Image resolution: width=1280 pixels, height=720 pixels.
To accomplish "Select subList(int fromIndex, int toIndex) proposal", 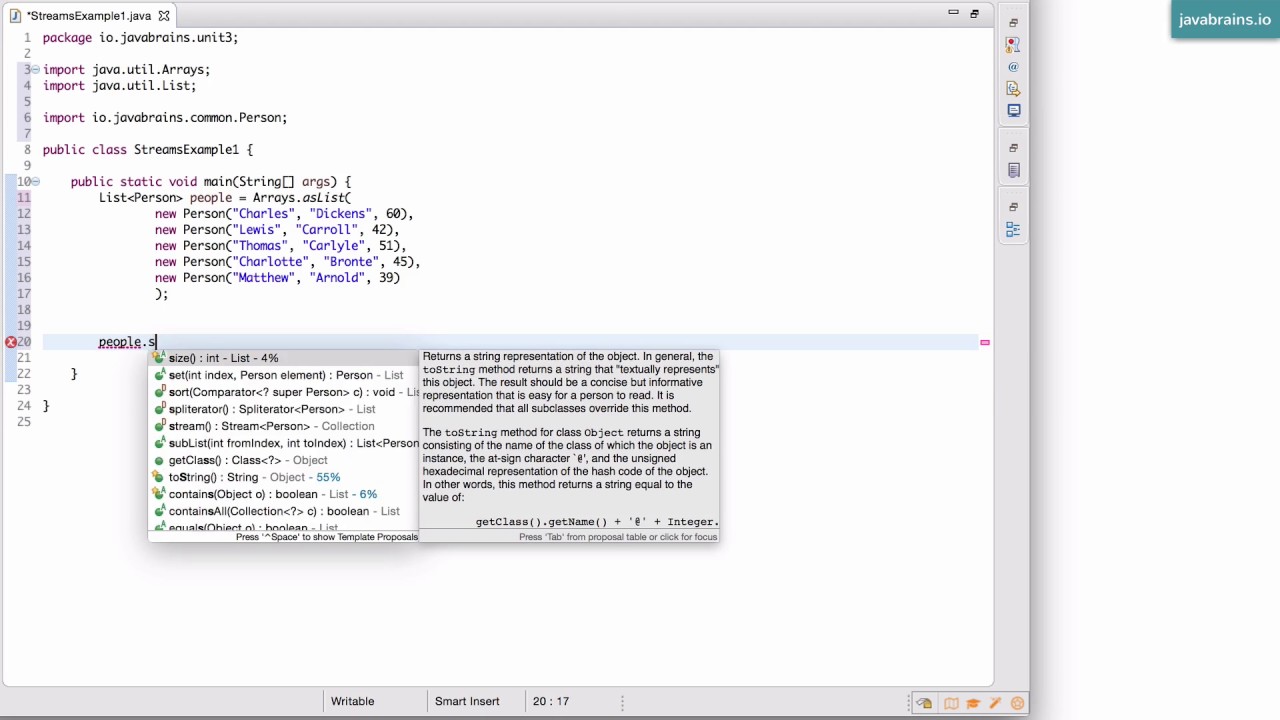I will click(x=284, y=443).
